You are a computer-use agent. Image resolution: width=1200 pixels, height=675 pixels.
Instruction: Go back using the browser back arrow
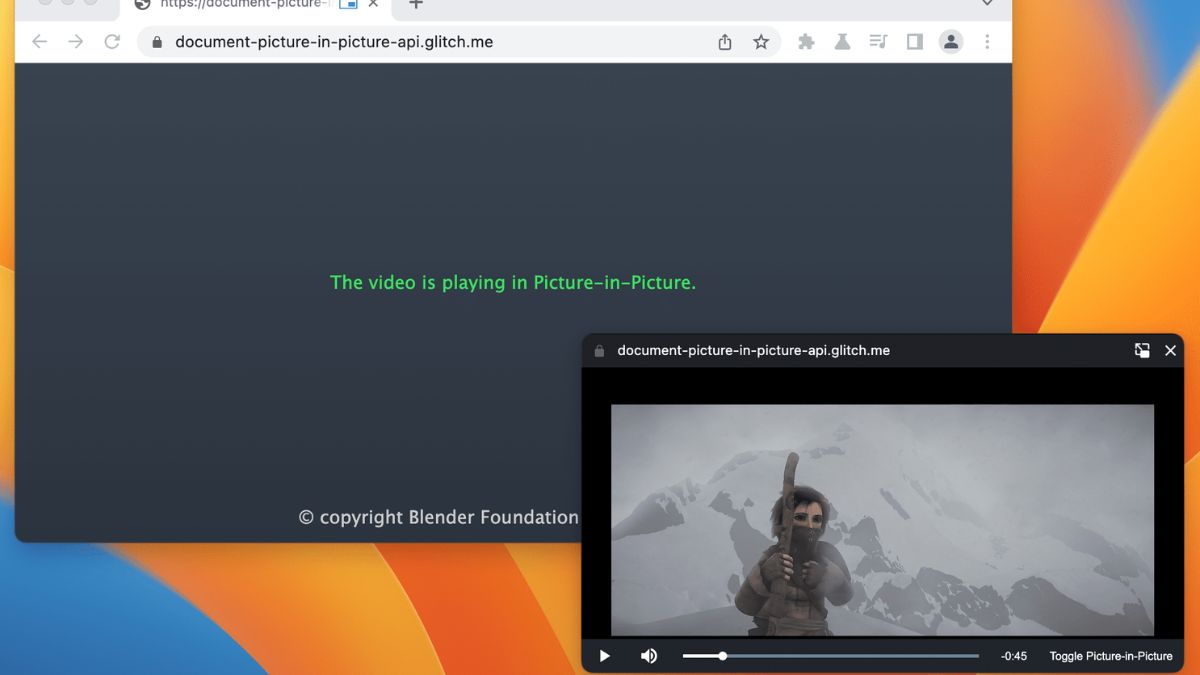tap(39, 42)
